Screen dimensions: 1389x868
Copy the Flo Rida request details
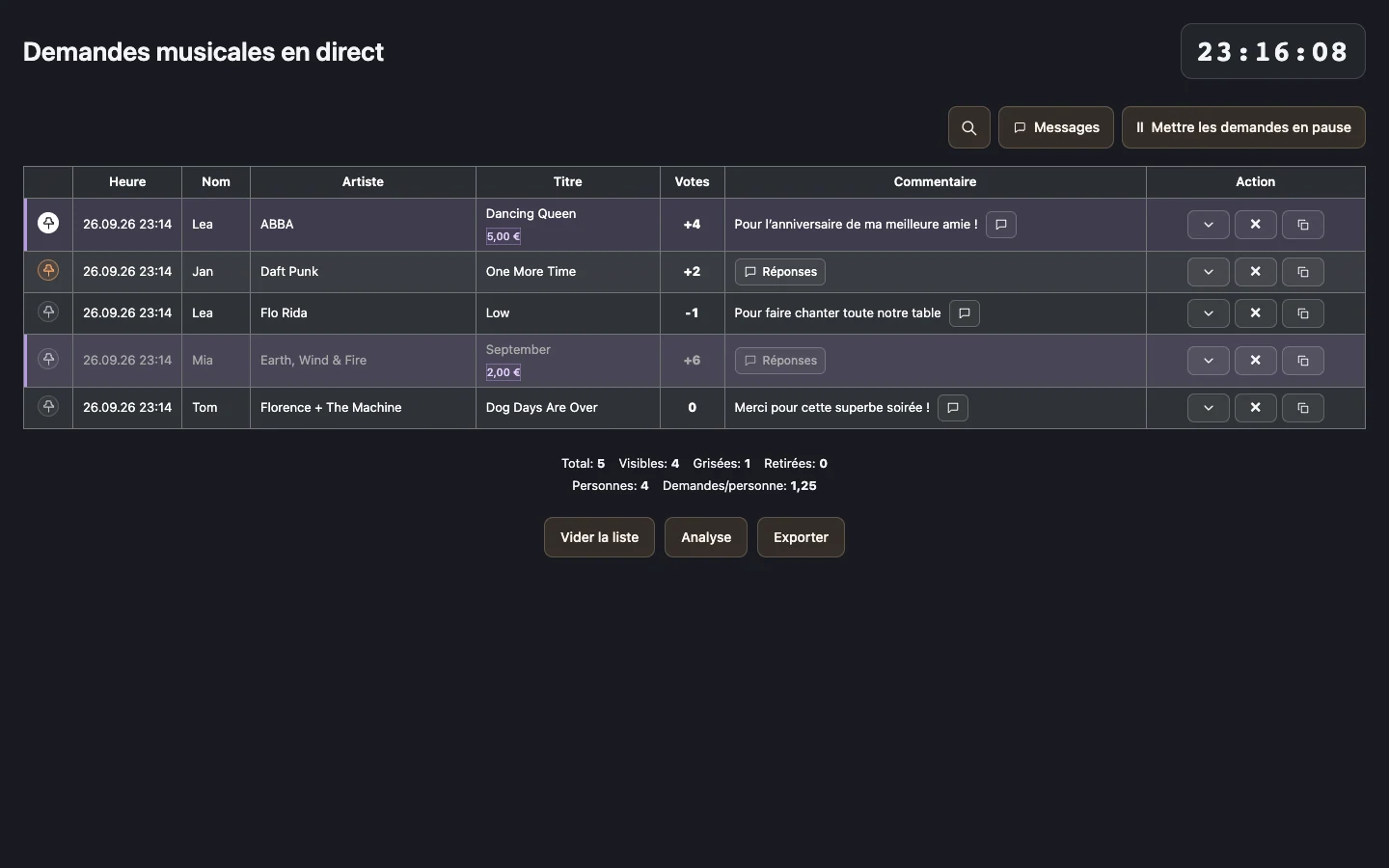pos(1303,313)
